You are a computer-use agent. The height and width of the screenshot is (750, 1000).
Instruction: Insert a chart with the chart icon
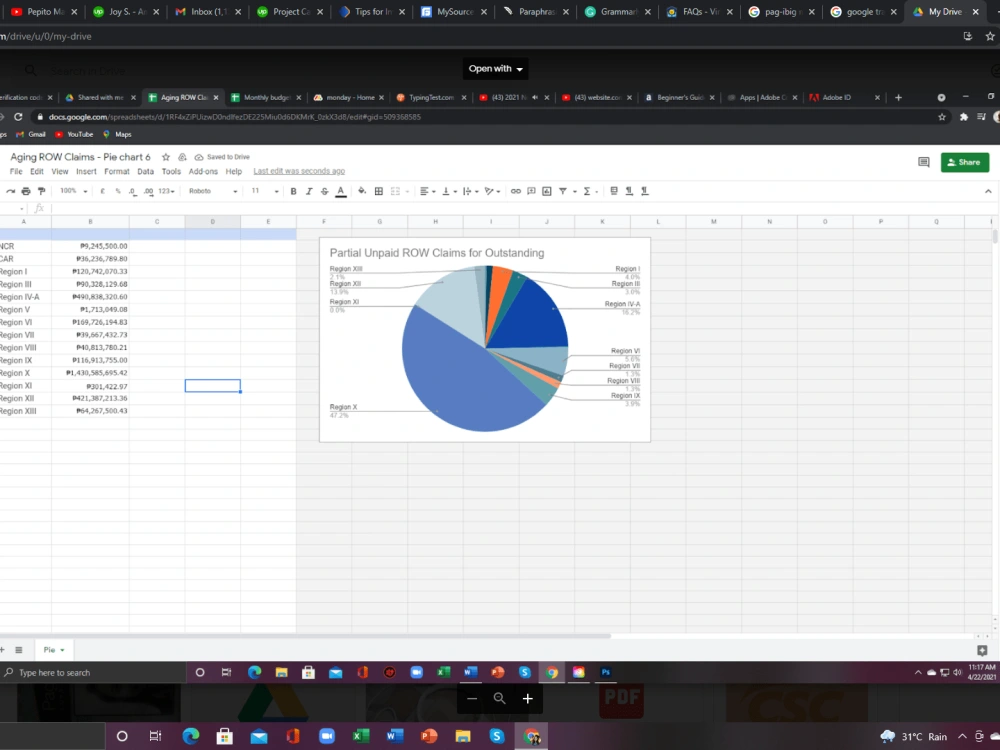pyautogui.click(x=547, y=191)
